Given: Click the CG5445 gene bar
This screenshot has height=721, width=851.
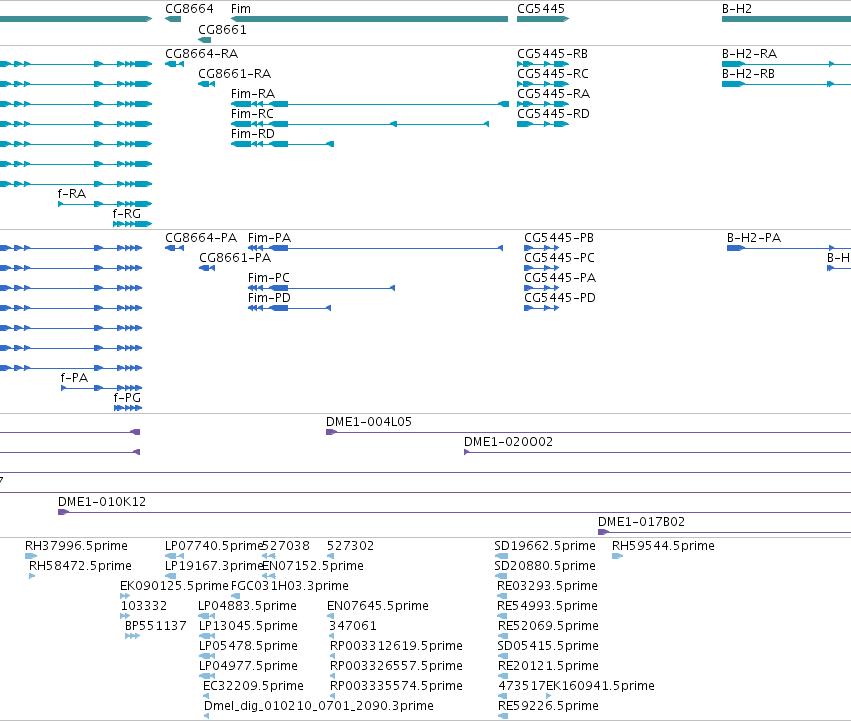Looking at the screenshot, I should (x=543, y=19).
